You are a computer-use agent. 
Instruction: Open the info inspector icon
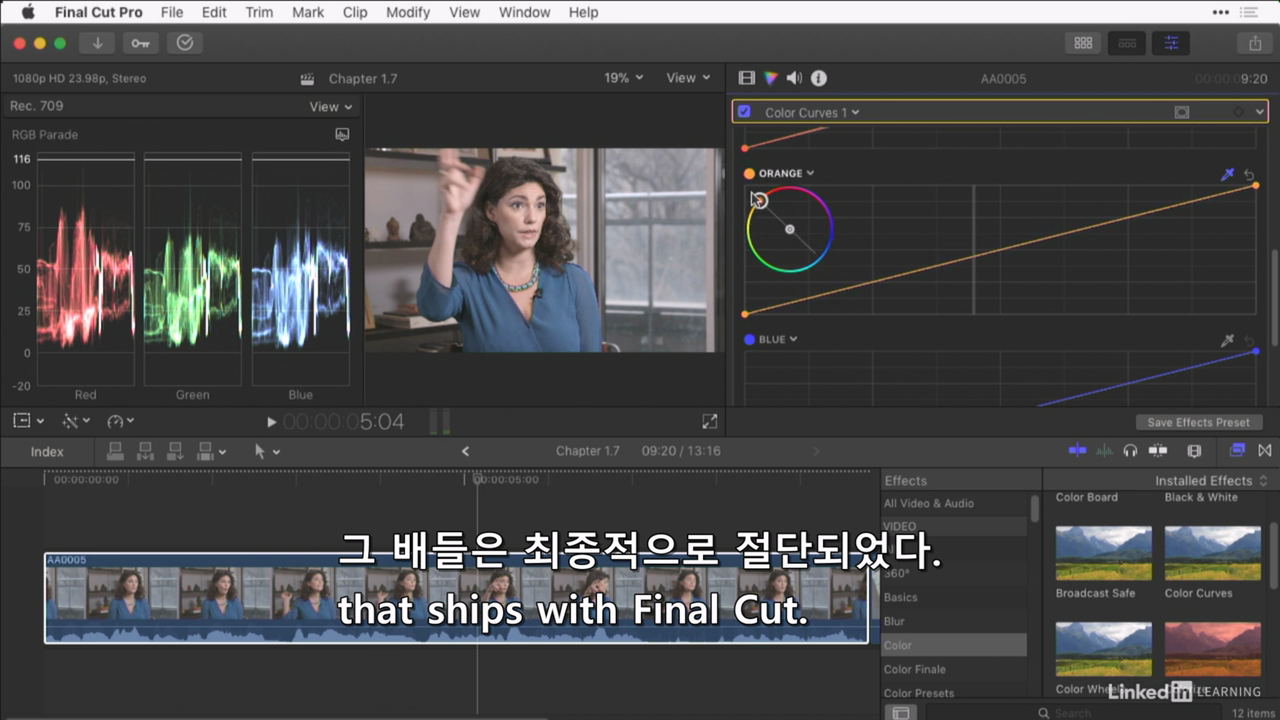point(818,78)
